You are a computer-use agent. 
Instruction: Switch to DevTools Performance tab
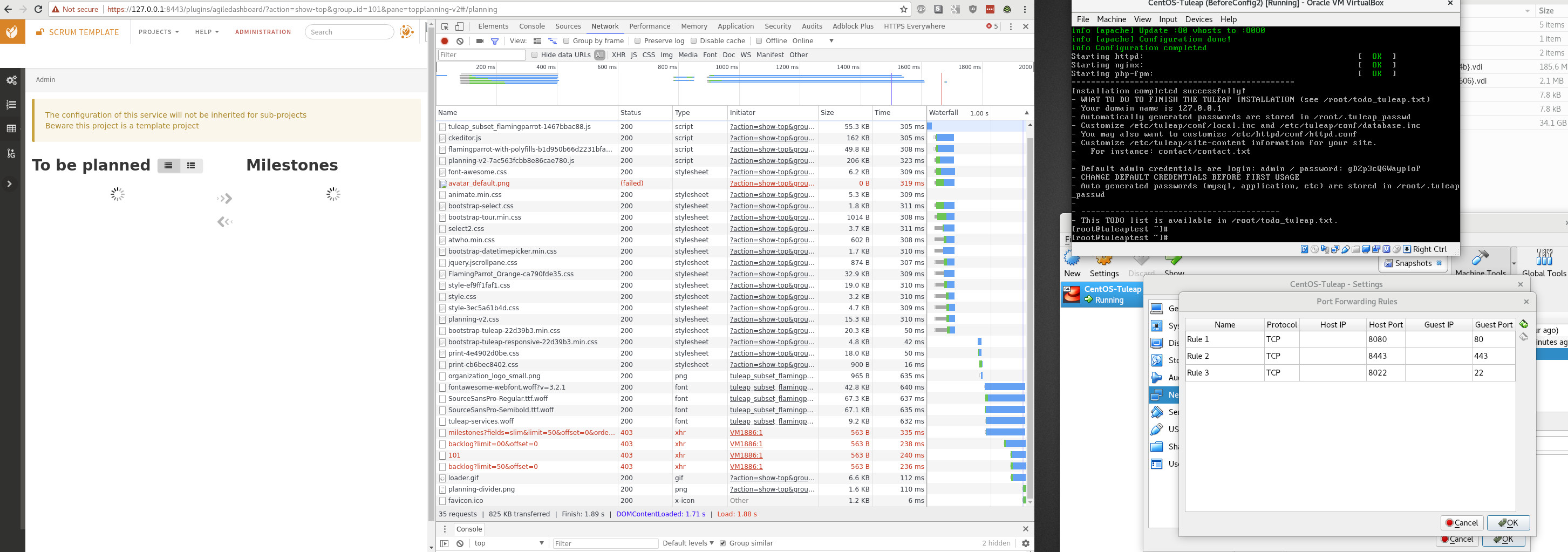(650, 26)
